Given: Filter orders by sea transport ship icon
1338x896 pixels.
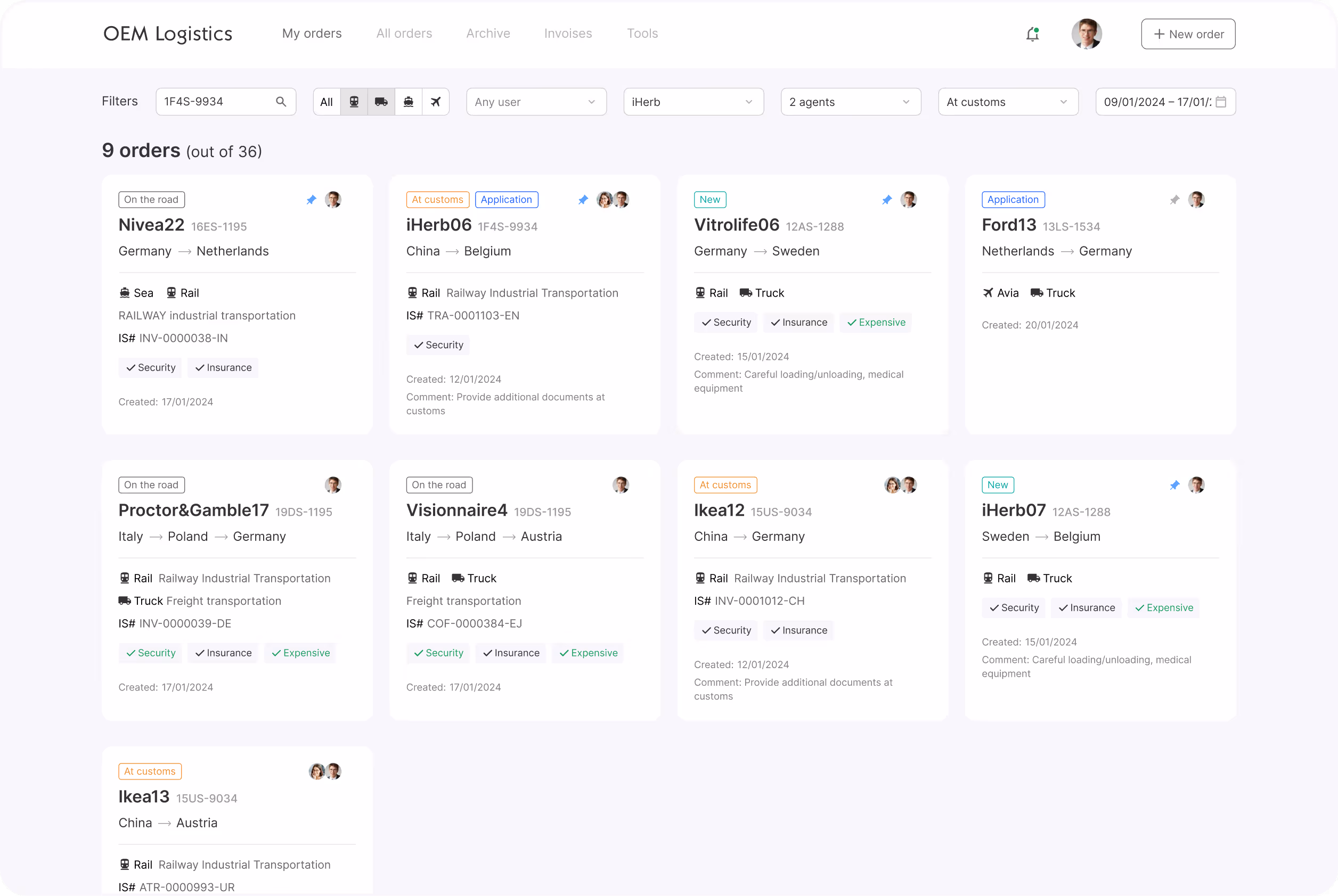Looking at the screenshot, I should tap(408, 102).
